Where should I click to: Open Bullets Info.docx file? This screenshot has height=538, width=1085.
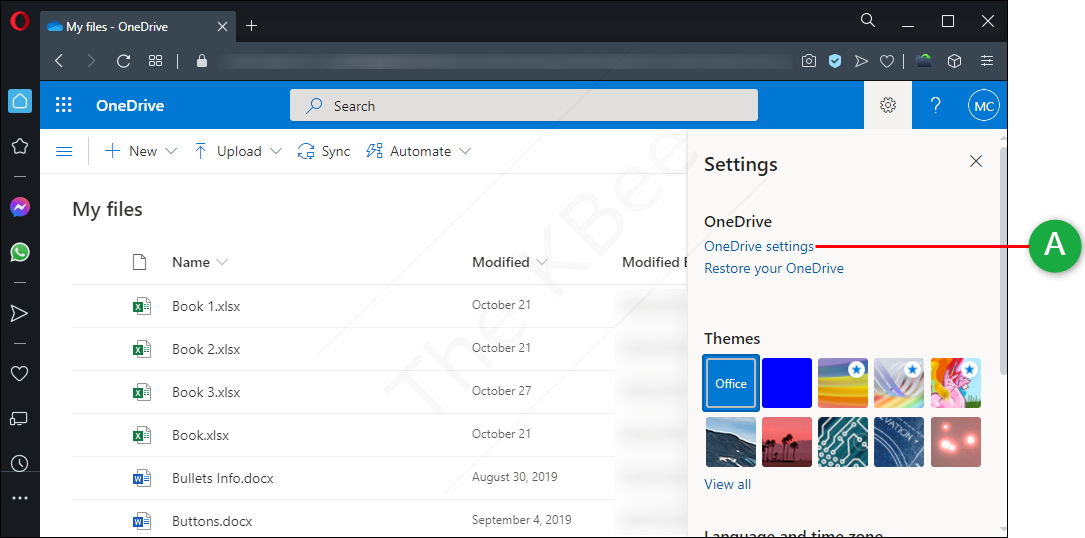[x=223, y=478]
